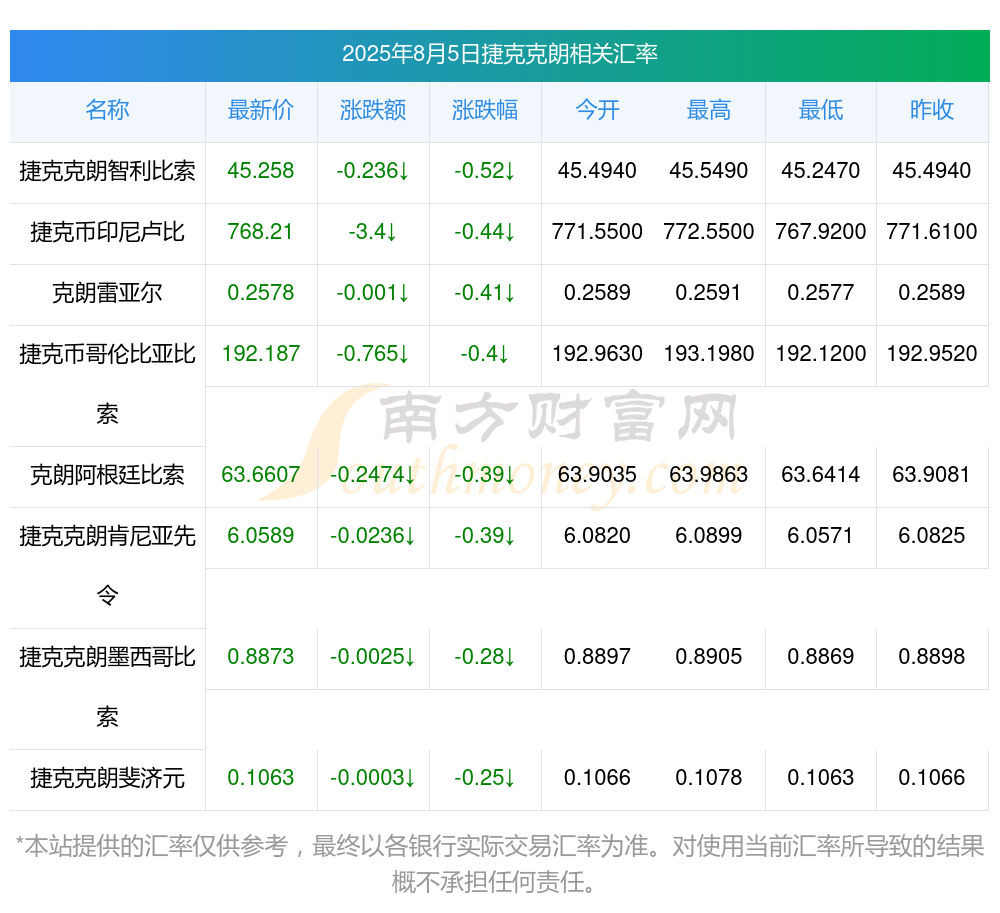Click change amount -0.0236↓

tap(373, 536)
